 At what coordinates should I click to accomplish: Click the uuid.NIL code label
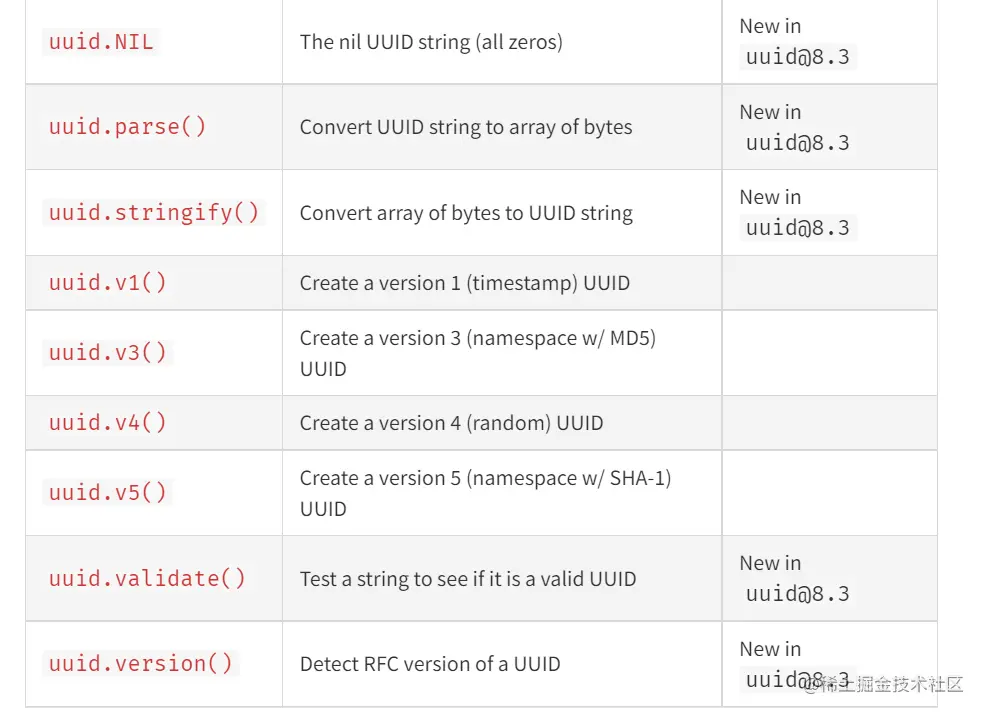click(x=101, y=42)
